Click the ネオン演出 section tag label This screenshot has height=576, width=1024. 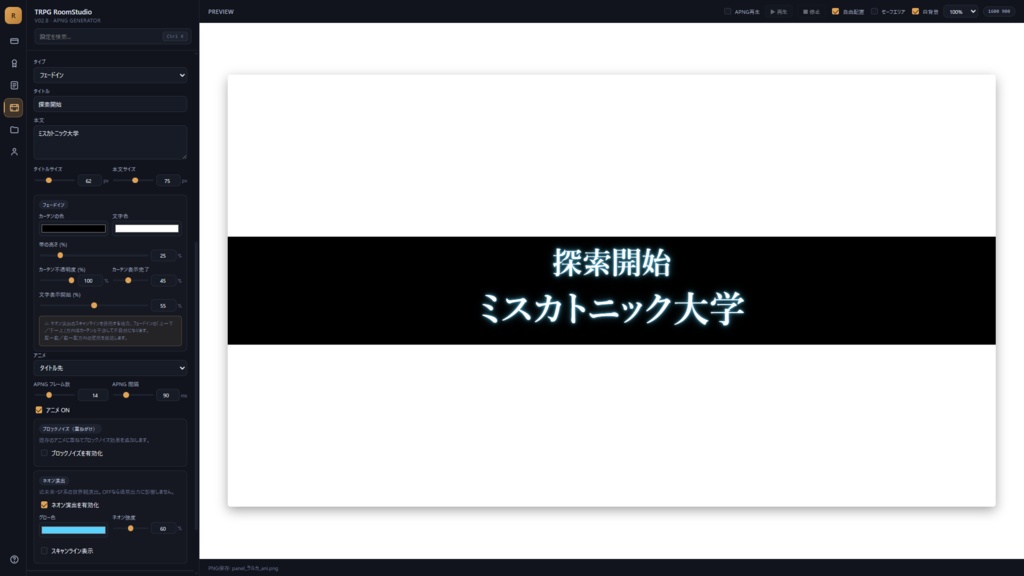[54, 481]
